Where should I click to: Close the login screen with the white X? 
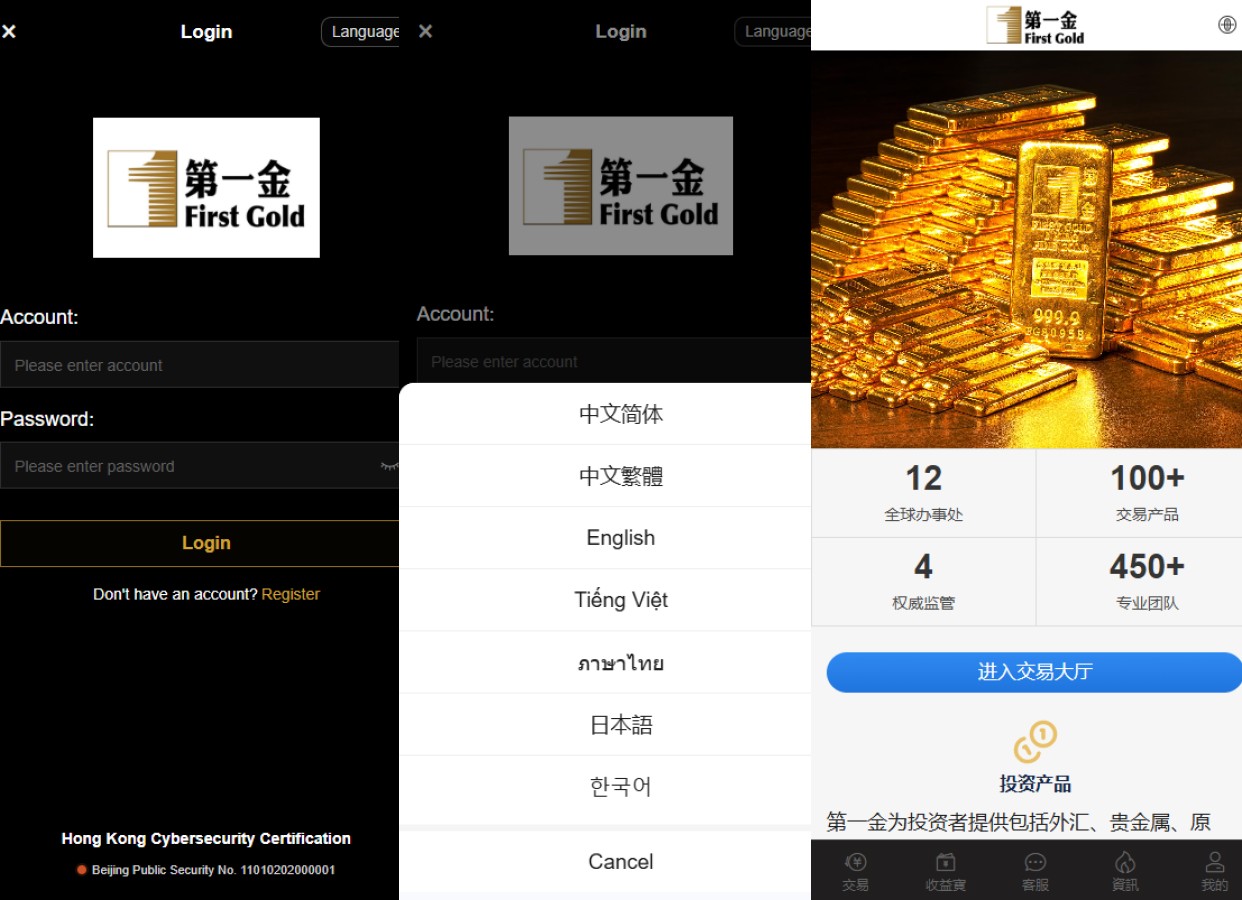[x=9, y=32]
